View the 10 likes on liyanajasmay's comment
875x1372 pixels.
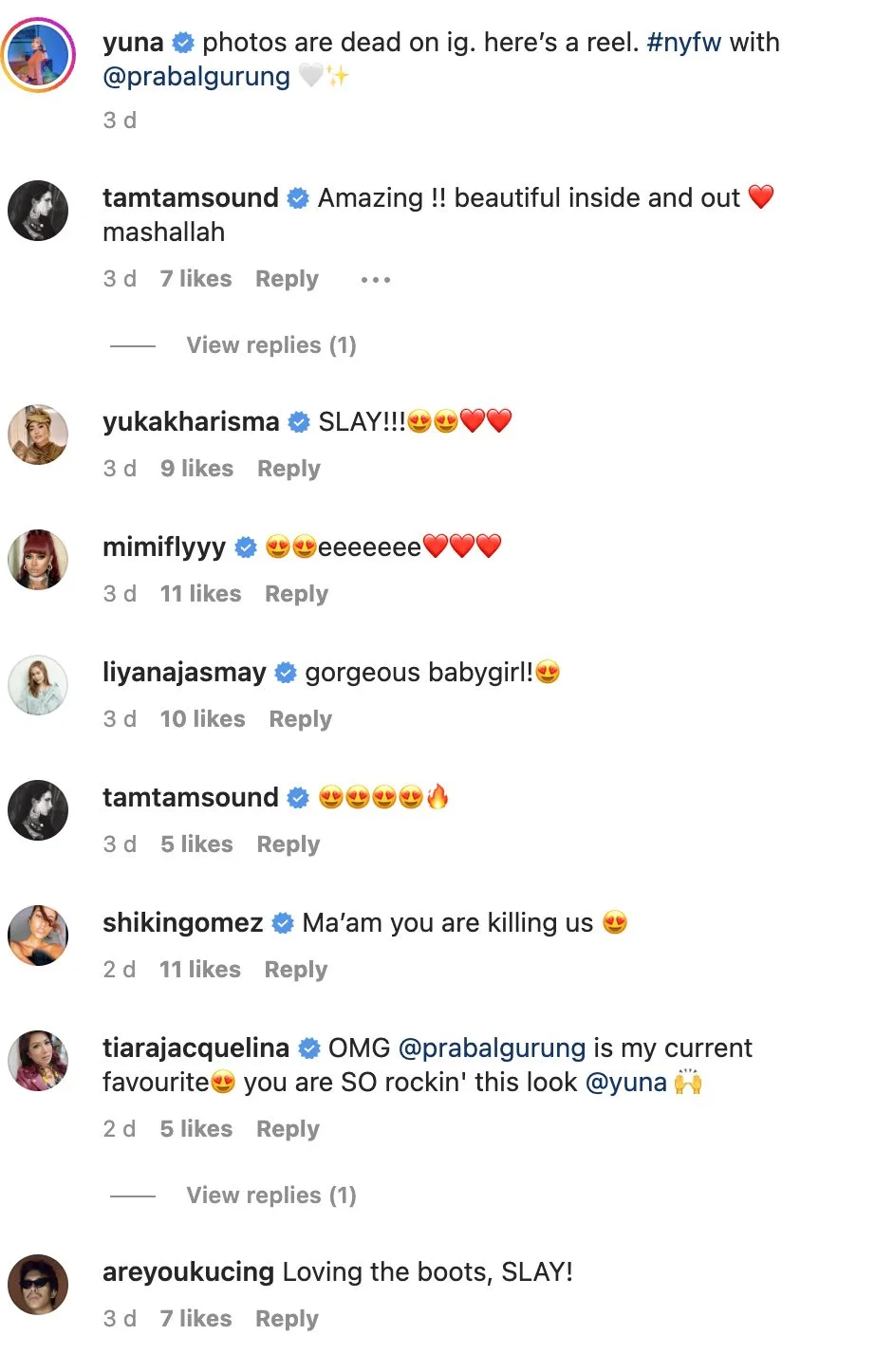pyautogui.click(x=202, y=719)
